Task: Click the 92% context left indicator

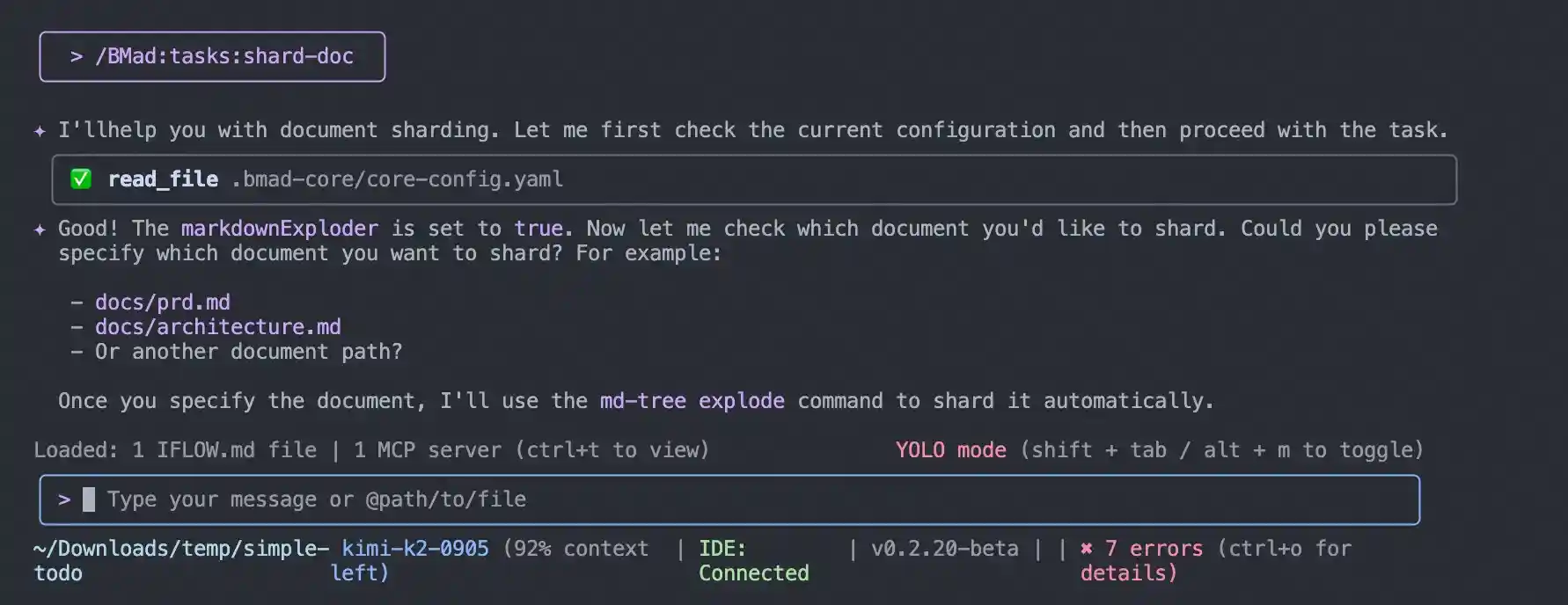Action: [575, 549]
